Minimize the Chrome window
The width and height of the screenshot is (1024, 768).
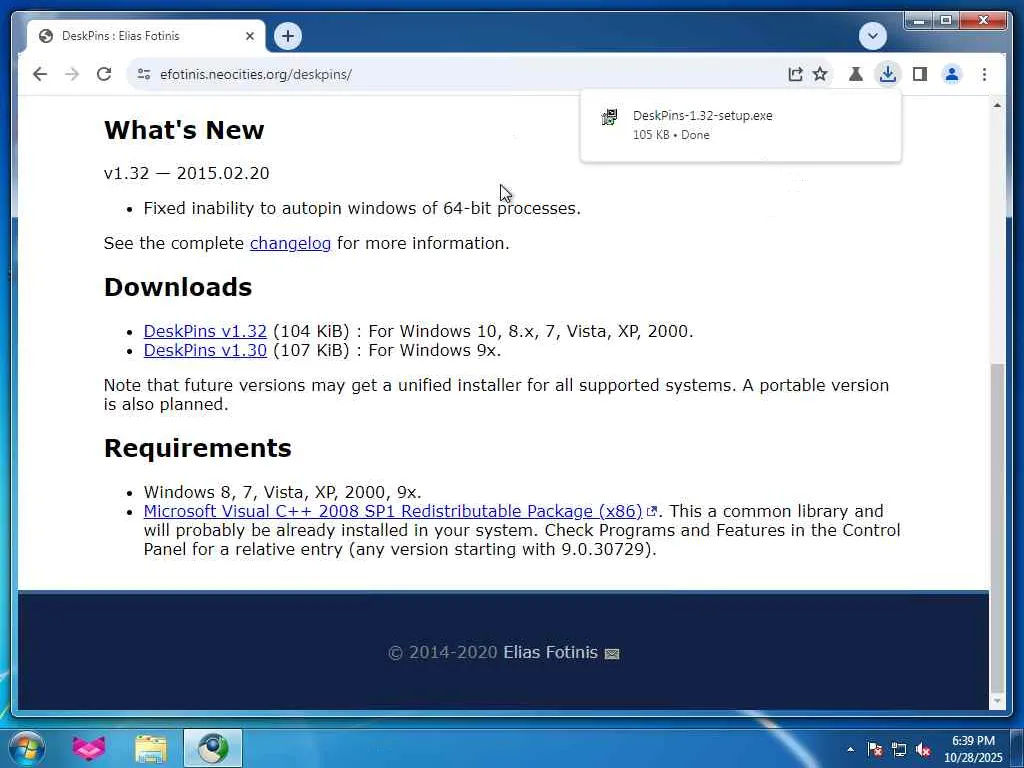pyautogui.click(x=919, y=21)
